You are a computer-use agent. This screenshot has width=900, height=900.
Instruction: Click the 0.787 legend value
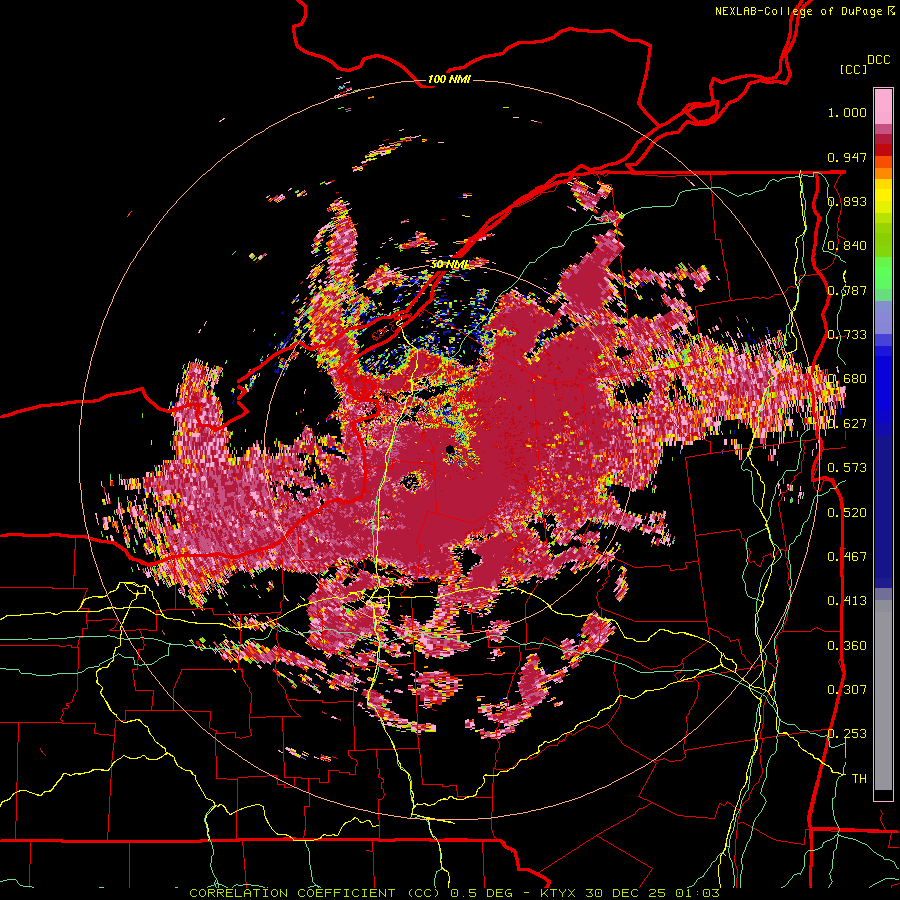point(847,290)
